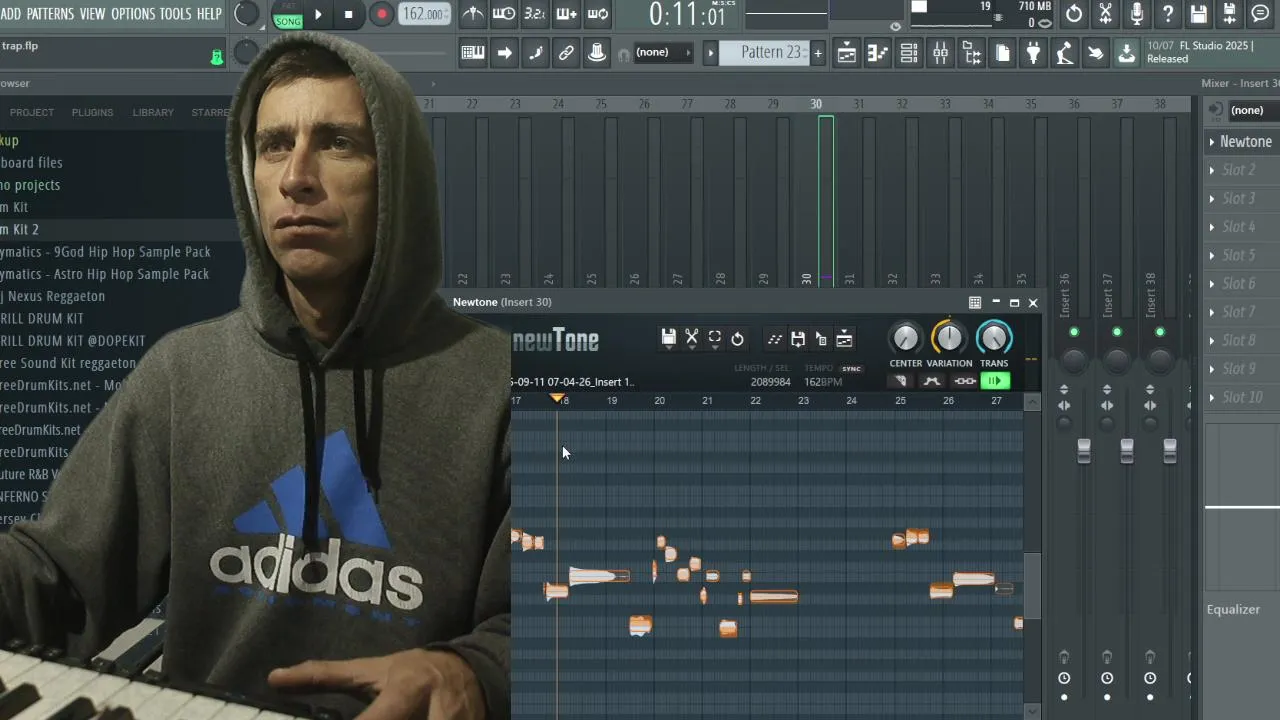Click the typing keyboard to piano icon
The width and height of the screenshot is (1280, 720).
tap(473, 53)
